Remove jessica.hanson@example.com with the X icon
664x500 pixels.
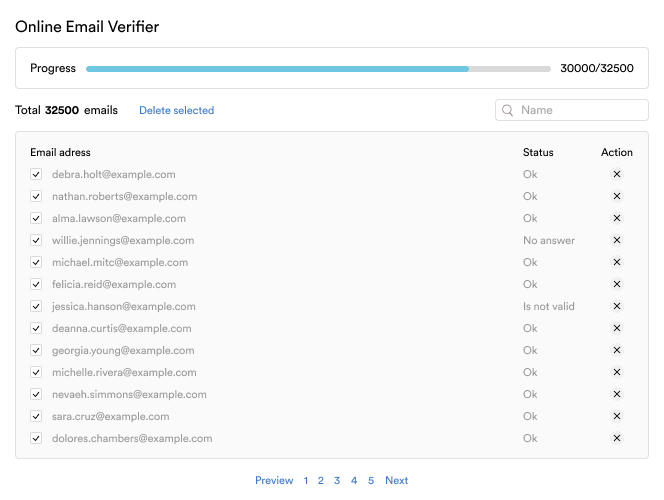pos(617,306)
